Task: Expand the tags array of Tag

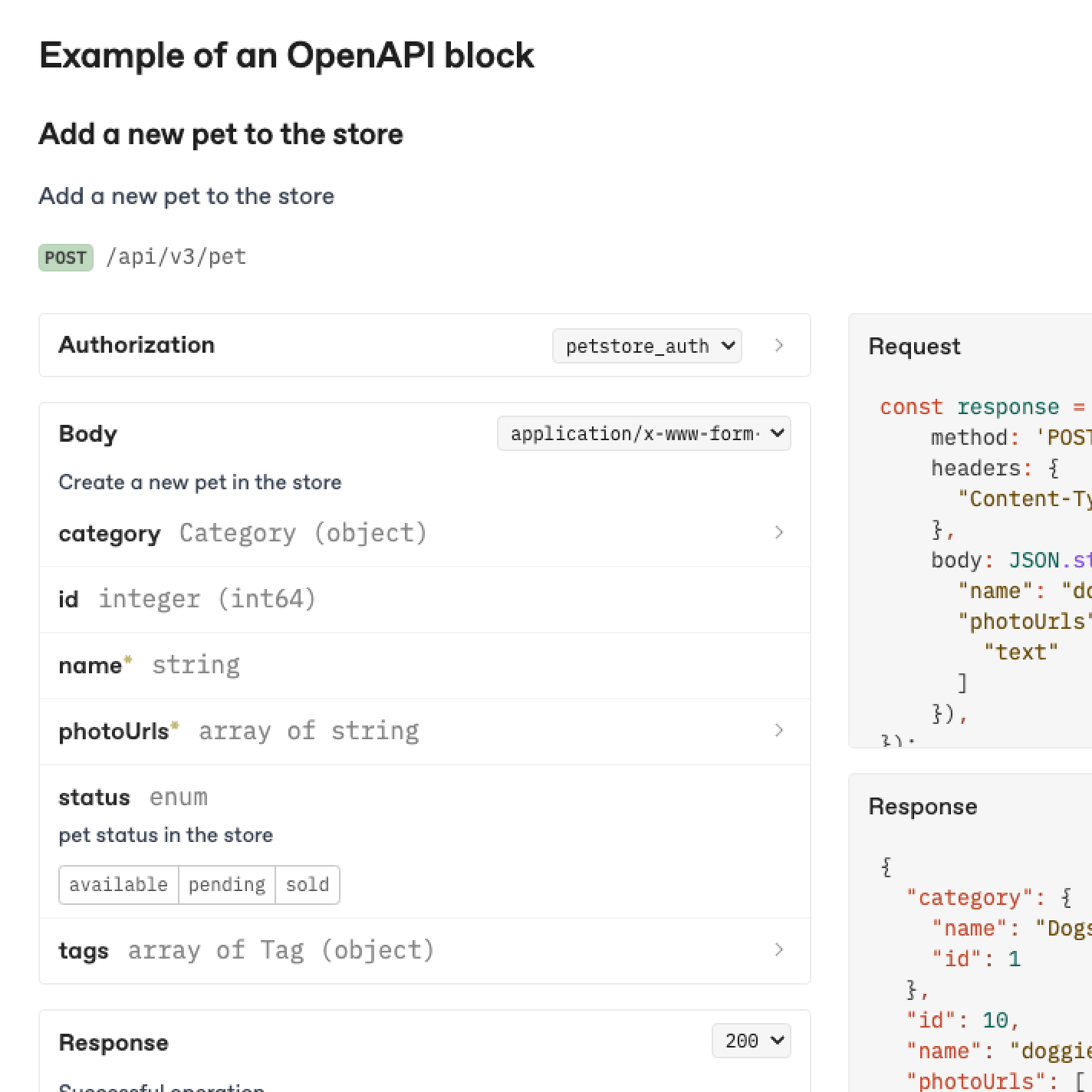Action: click(779, 950)
